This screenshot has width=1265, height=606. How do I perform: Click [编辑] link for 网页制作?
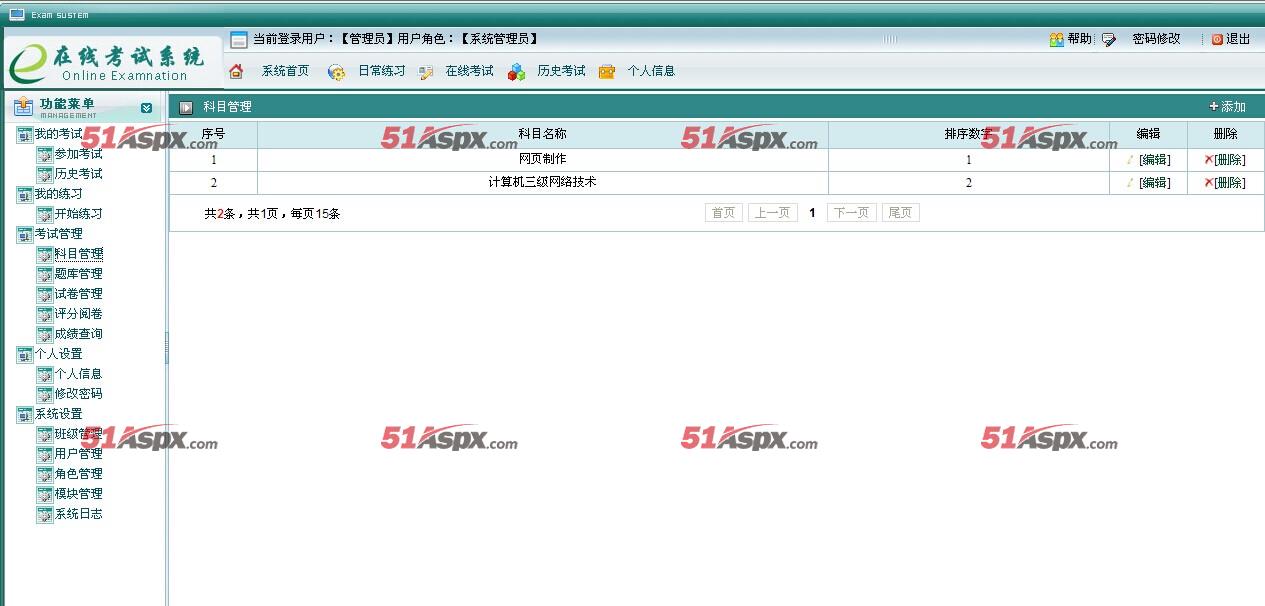pyautogui.click(x=1154, y=159)
